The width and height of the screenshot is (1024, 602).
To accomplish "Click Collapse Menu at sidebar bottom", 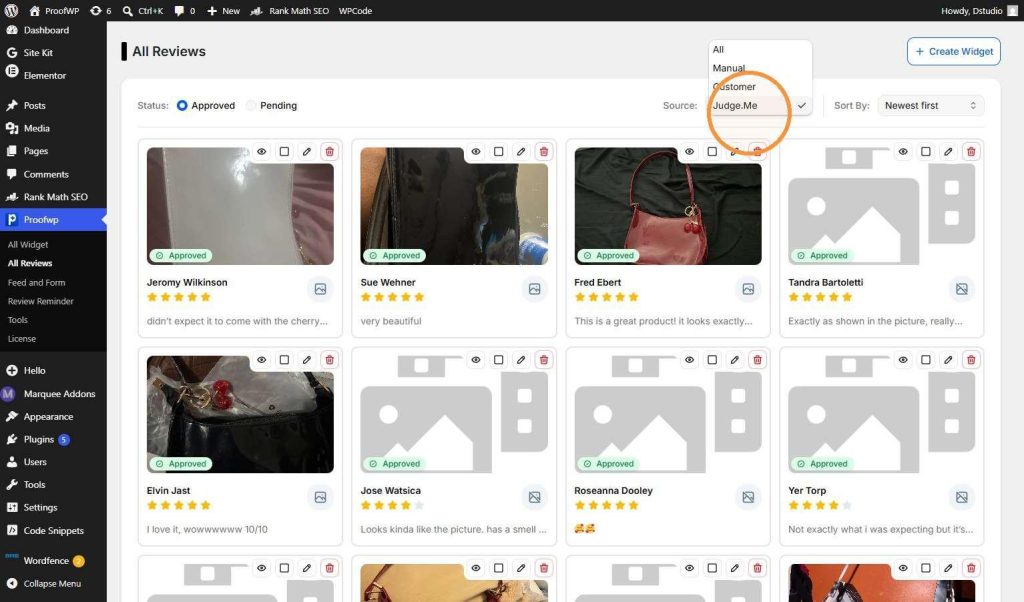I will [54, 583].
